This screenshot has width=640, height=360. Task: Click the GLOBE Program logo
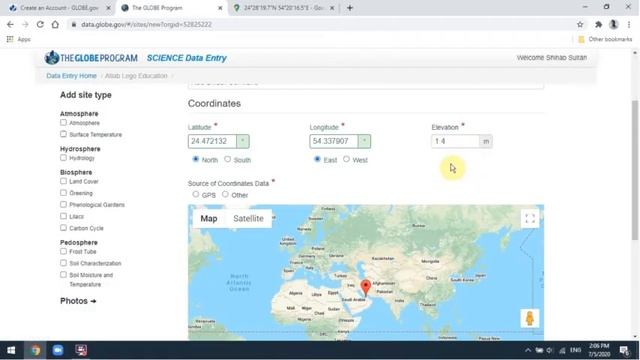pos(91,58)
